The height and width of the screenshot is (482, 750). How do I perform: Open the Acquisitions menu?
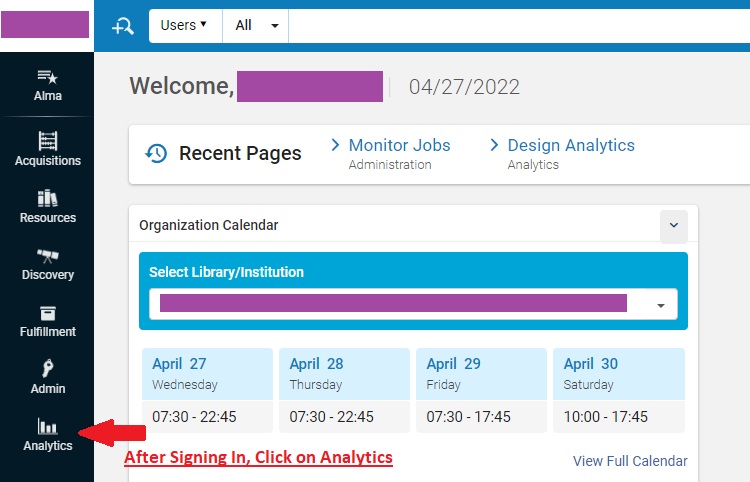point(47,149)
